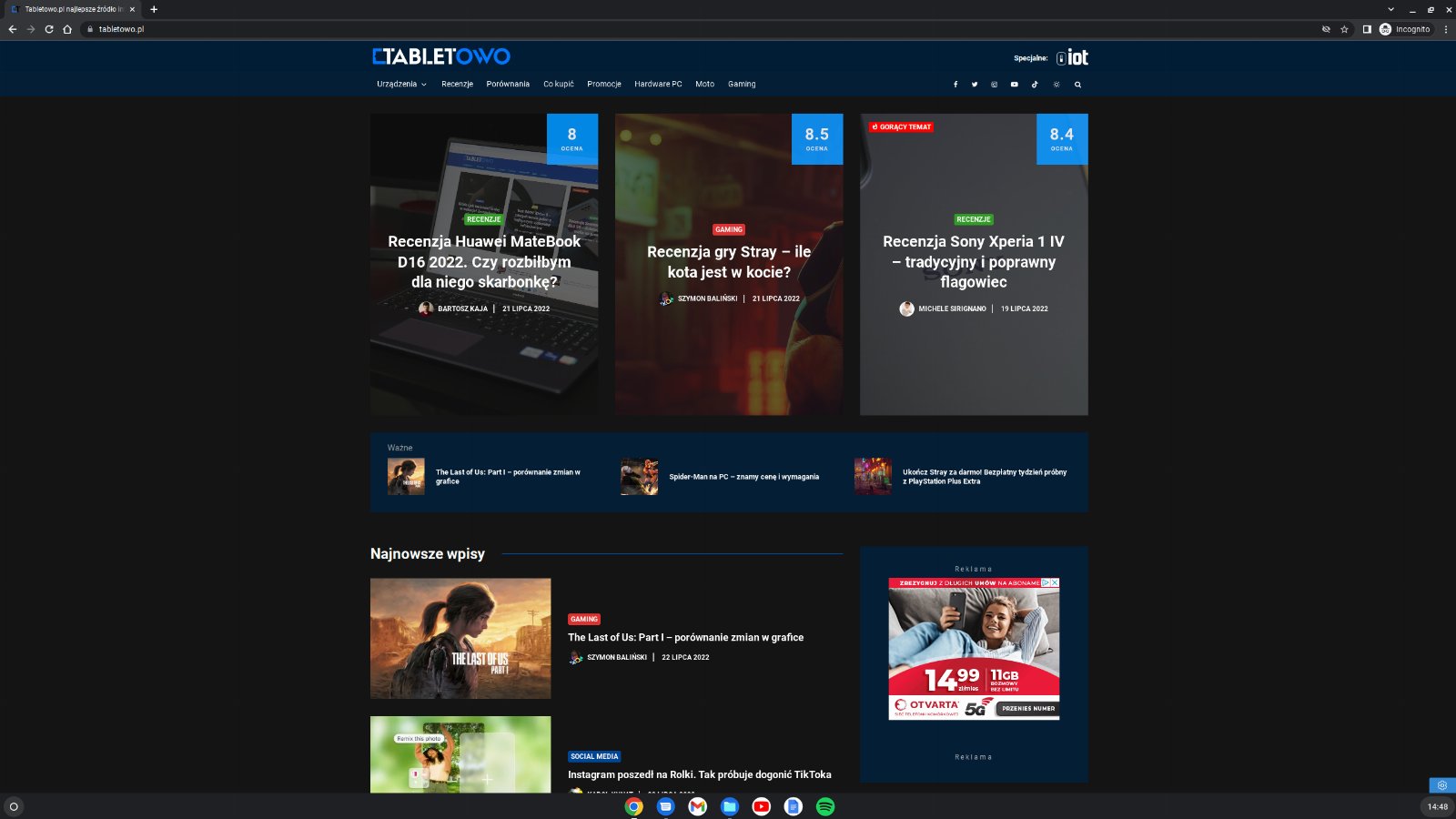1456x819 pixels.
Task: Open Spotify from the shelf
Action: [825, 806]
